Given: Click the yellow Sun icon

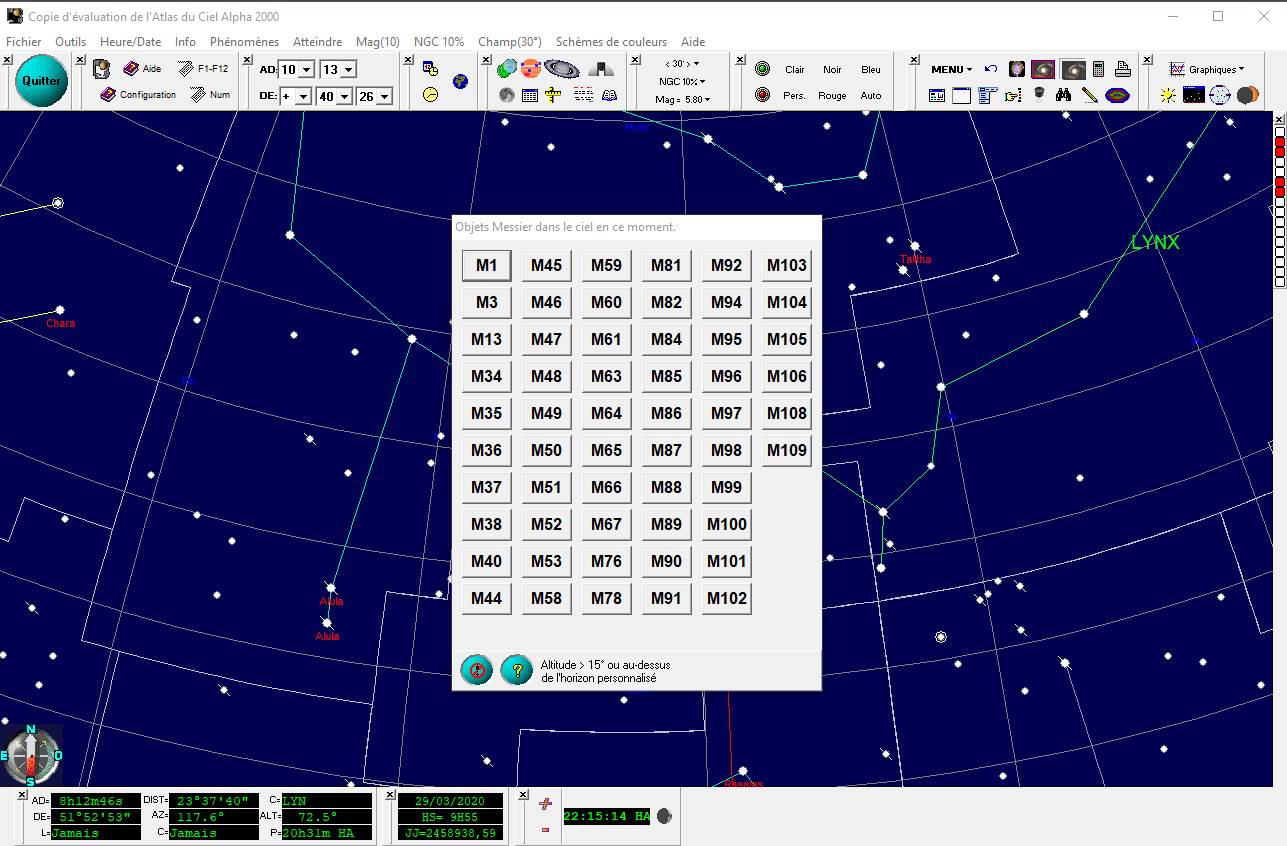Looking at the screenshot, I should [1168, 96].
